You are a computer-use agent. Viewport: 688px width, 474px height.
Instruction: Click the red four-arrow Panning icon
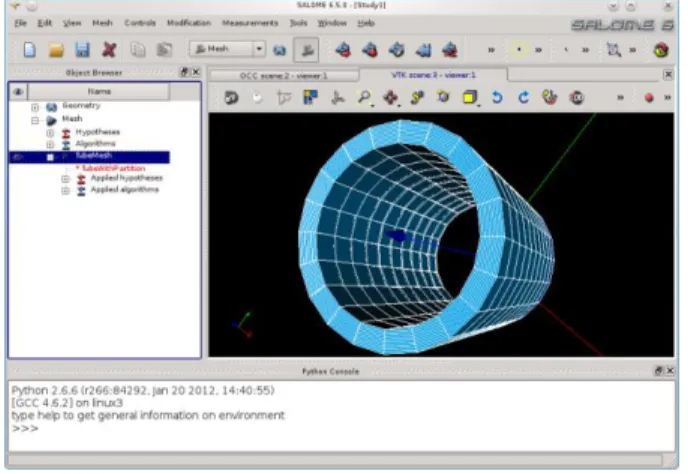click(x=391, y=97)
